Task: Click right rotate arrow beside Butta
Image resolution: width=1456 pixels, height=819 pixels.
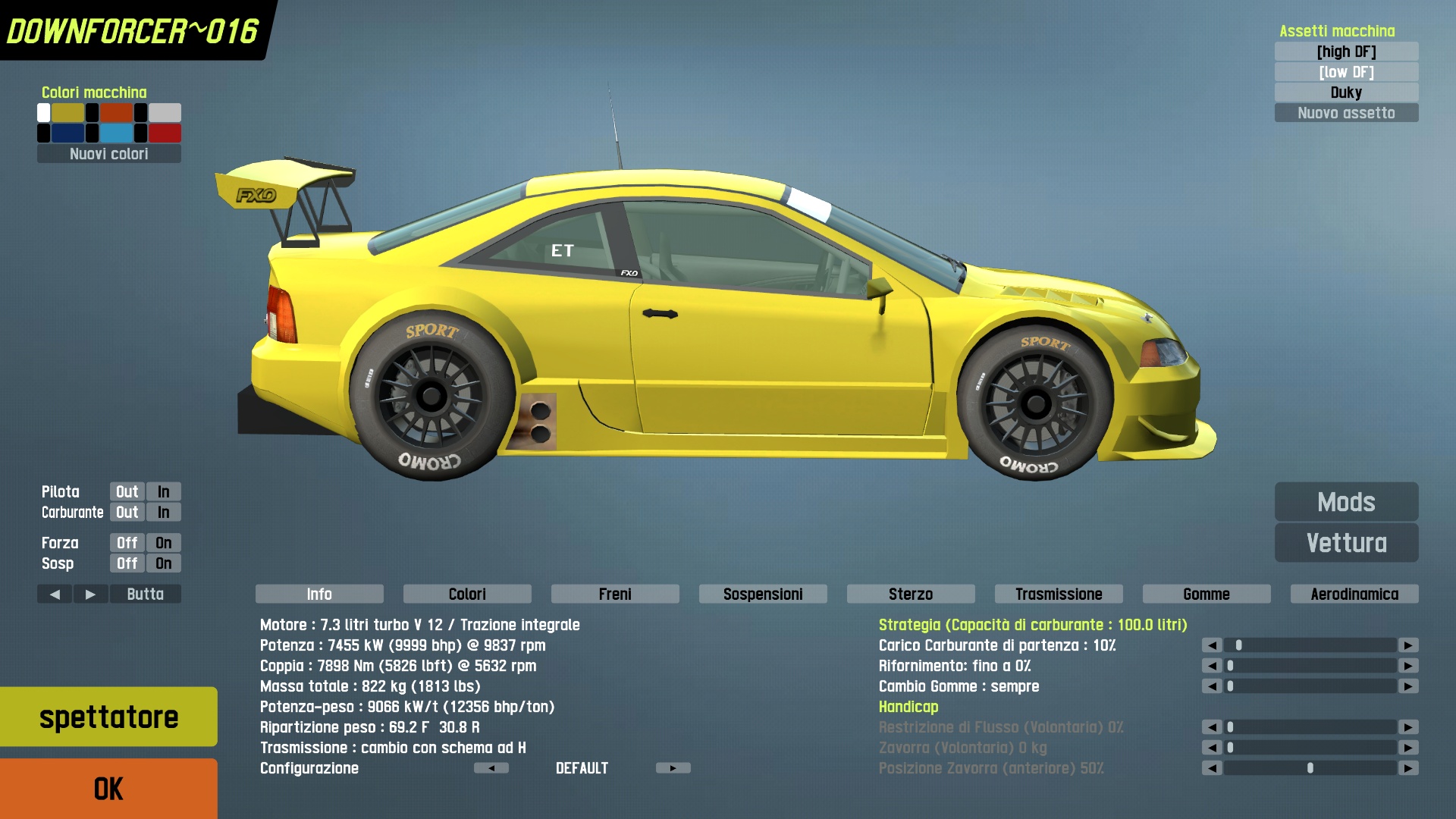Action: (x=90, y=594)
